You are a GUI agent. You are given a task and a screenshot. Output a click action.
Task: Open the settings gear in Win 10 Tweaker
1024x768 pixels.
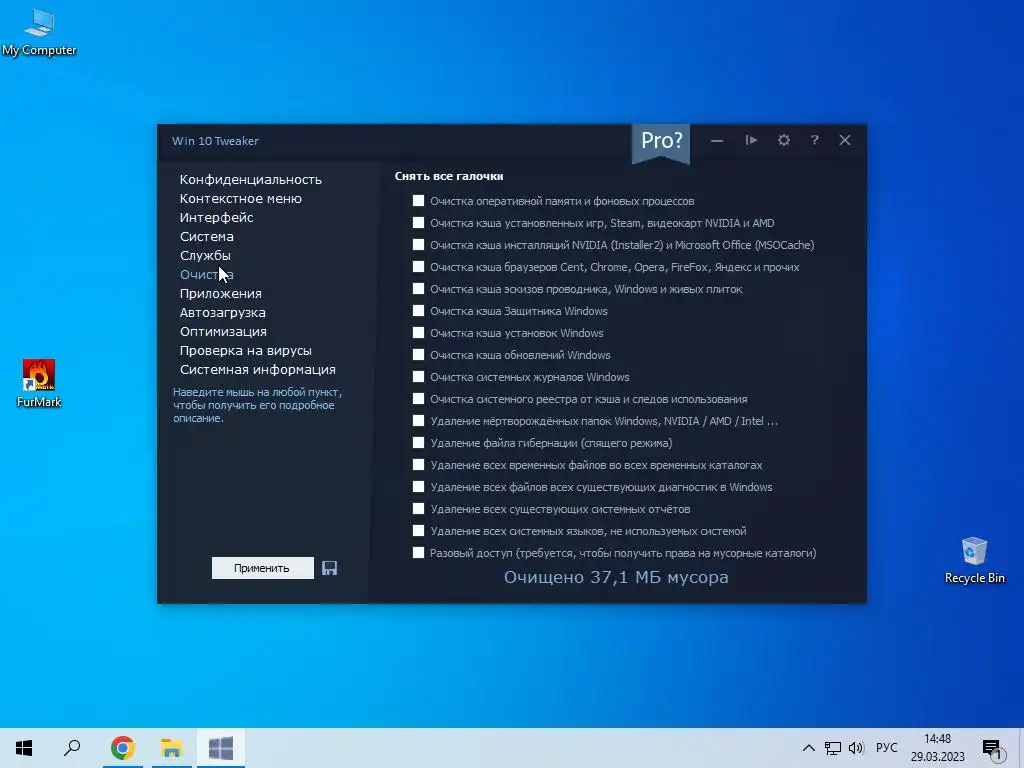[x=784, y=140]
